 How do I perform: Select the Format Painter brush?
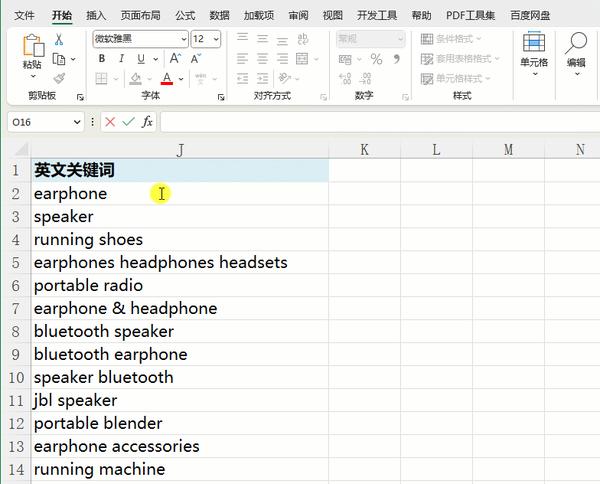coord(59,78)
